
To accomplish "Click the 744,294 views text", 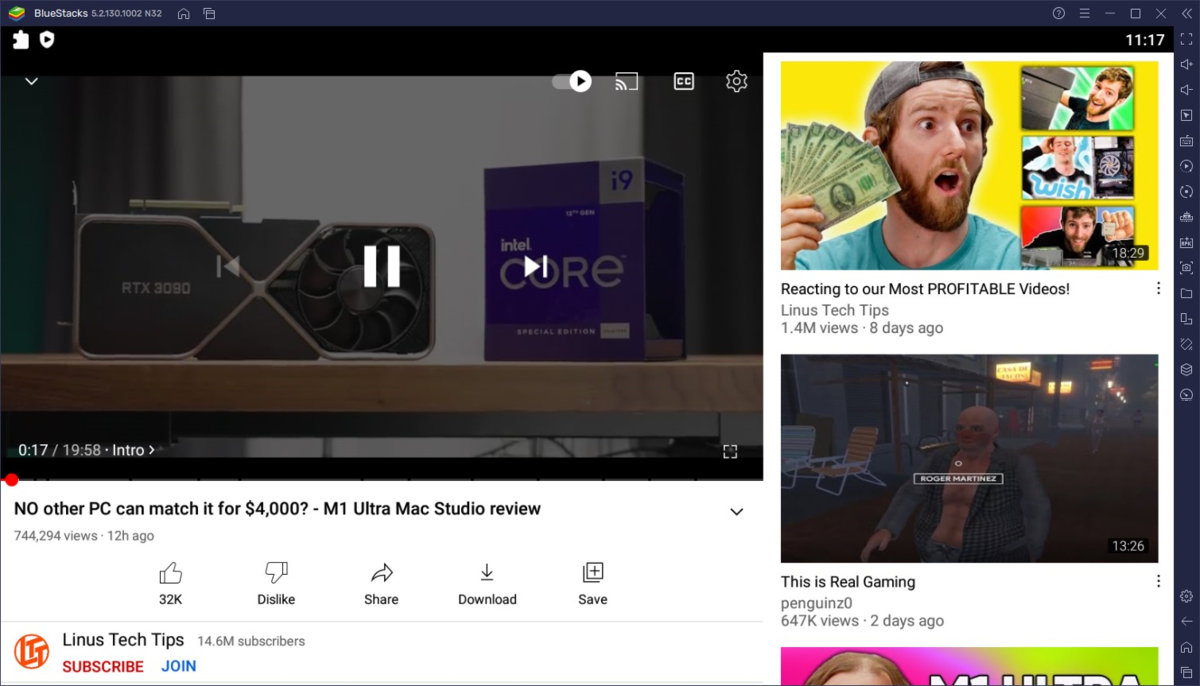I will (55, 536).
